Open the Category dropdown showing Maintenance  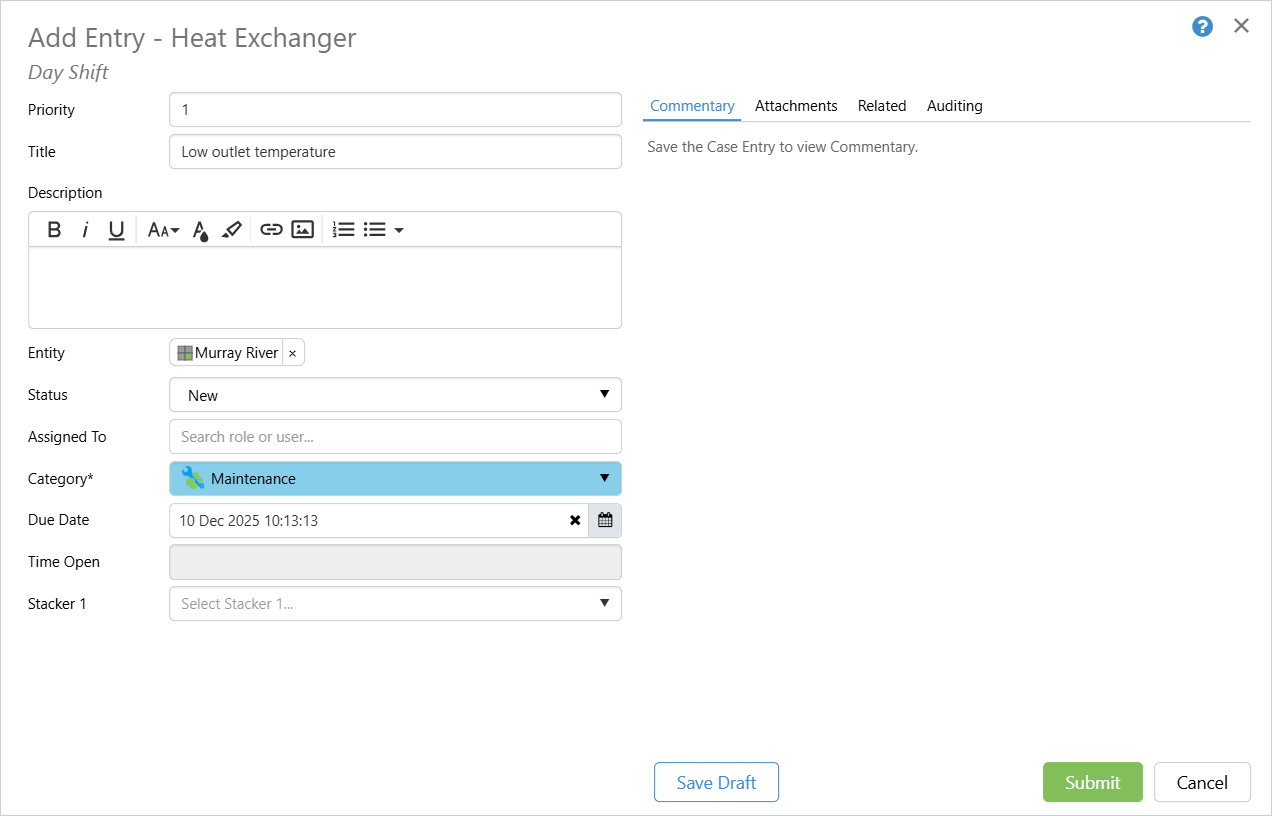(x=395, y=479)
